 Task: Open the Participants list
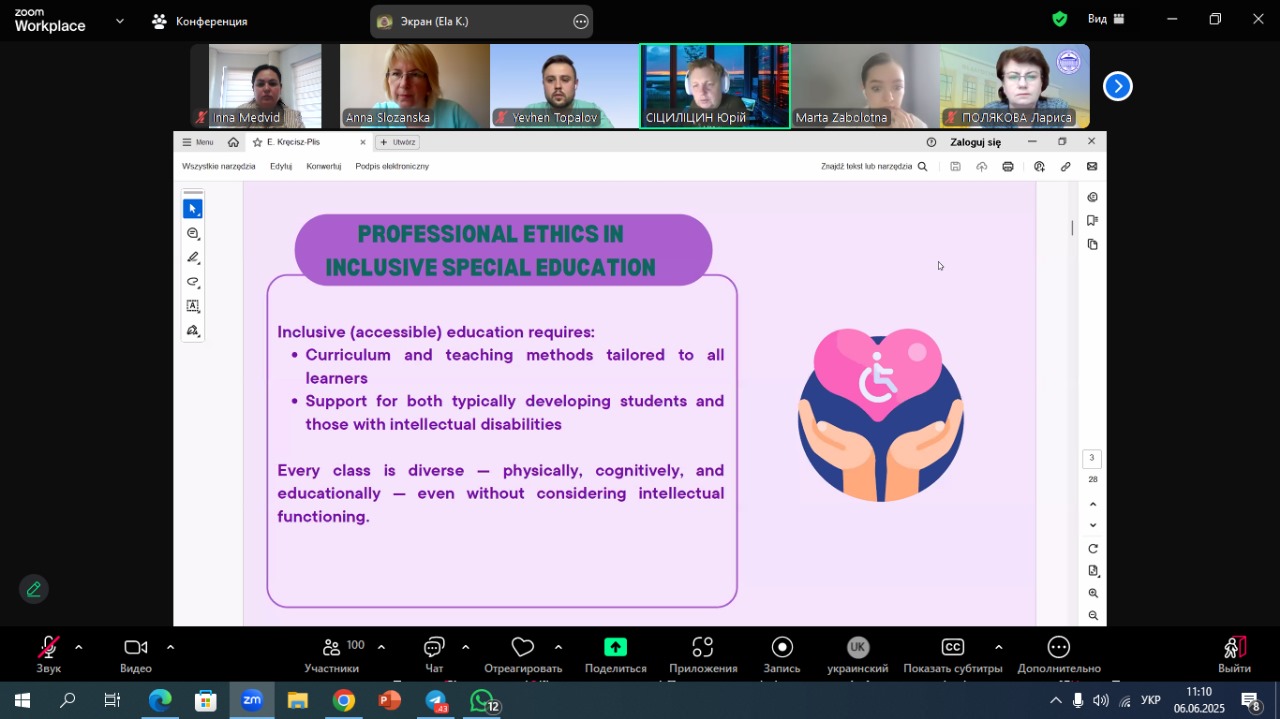(331, 648)
